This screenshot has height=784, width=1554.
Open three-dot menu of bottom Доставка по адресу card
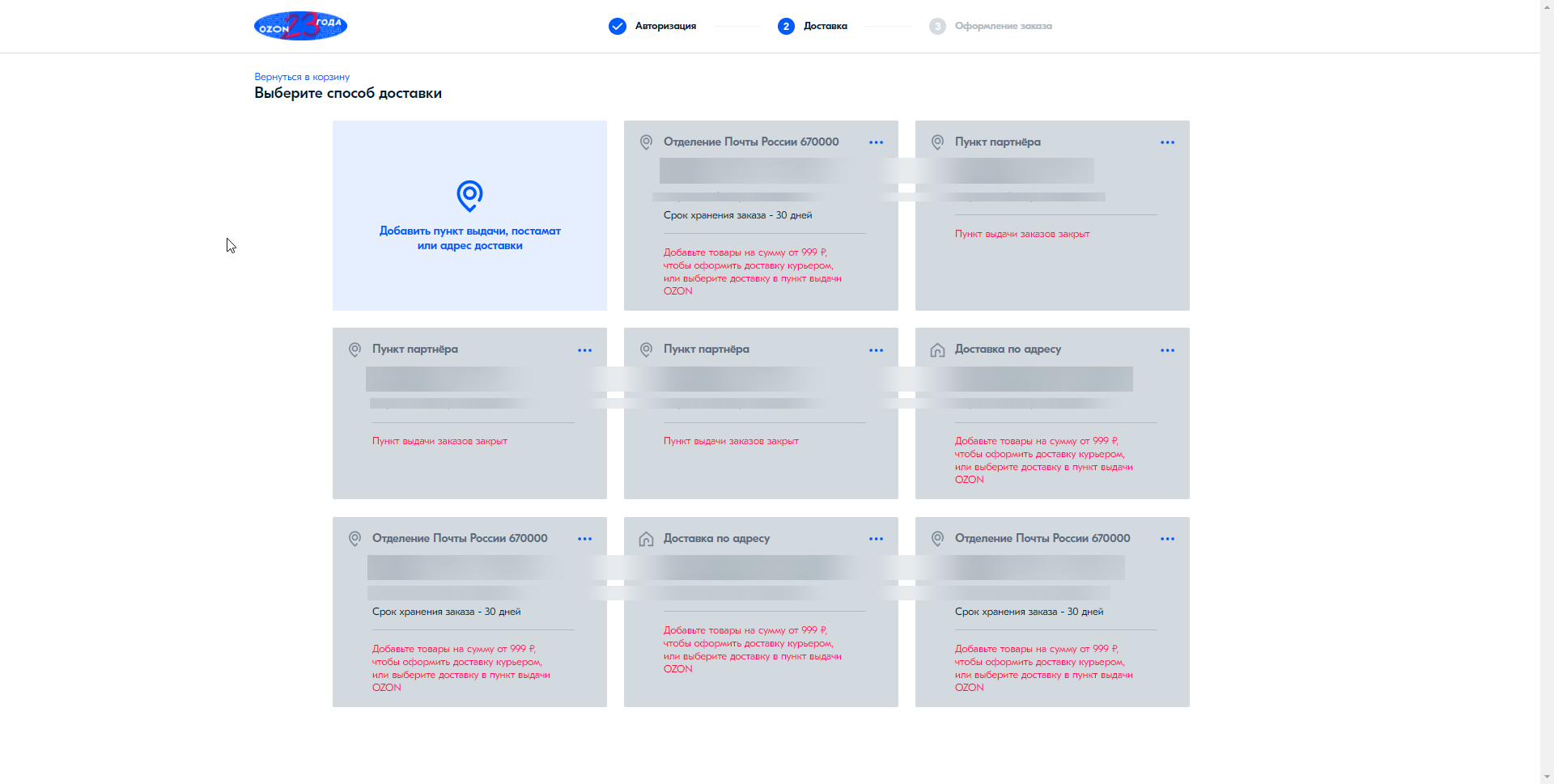click(x=876, y=539)
